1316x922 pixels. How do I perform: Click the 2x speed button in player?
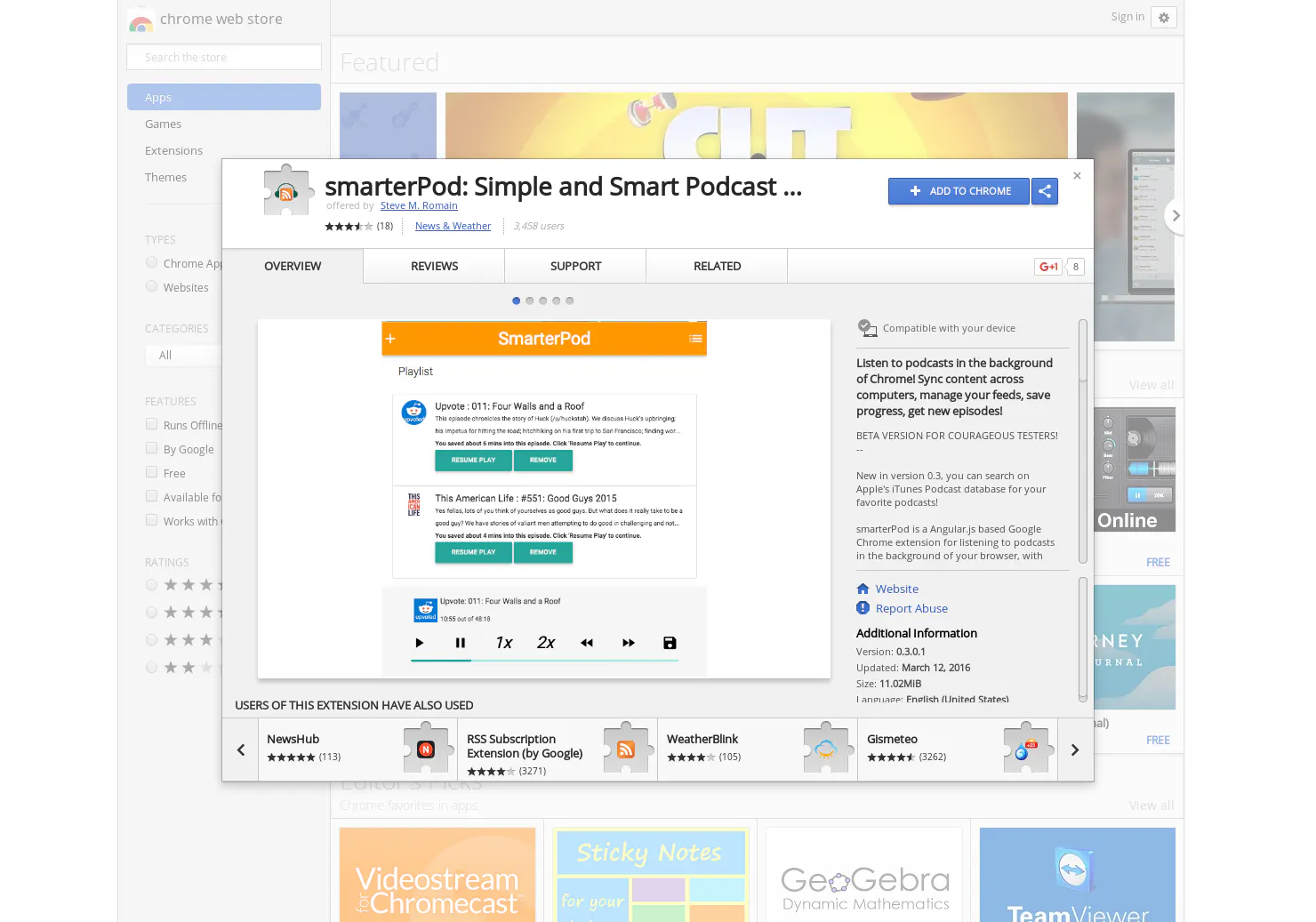[x=546, y=643]
